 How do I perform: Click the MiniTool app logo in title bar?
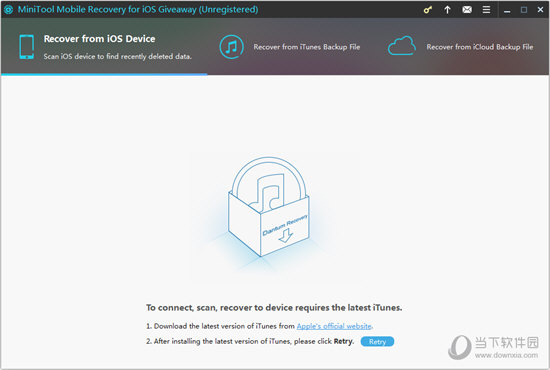8,10
